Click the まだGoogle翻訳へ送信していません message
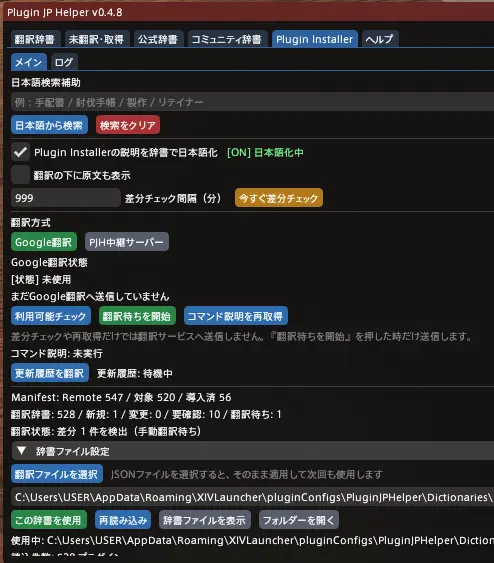Image resolution: width=494 pixels, height=563 pixels. coord(90,297)
